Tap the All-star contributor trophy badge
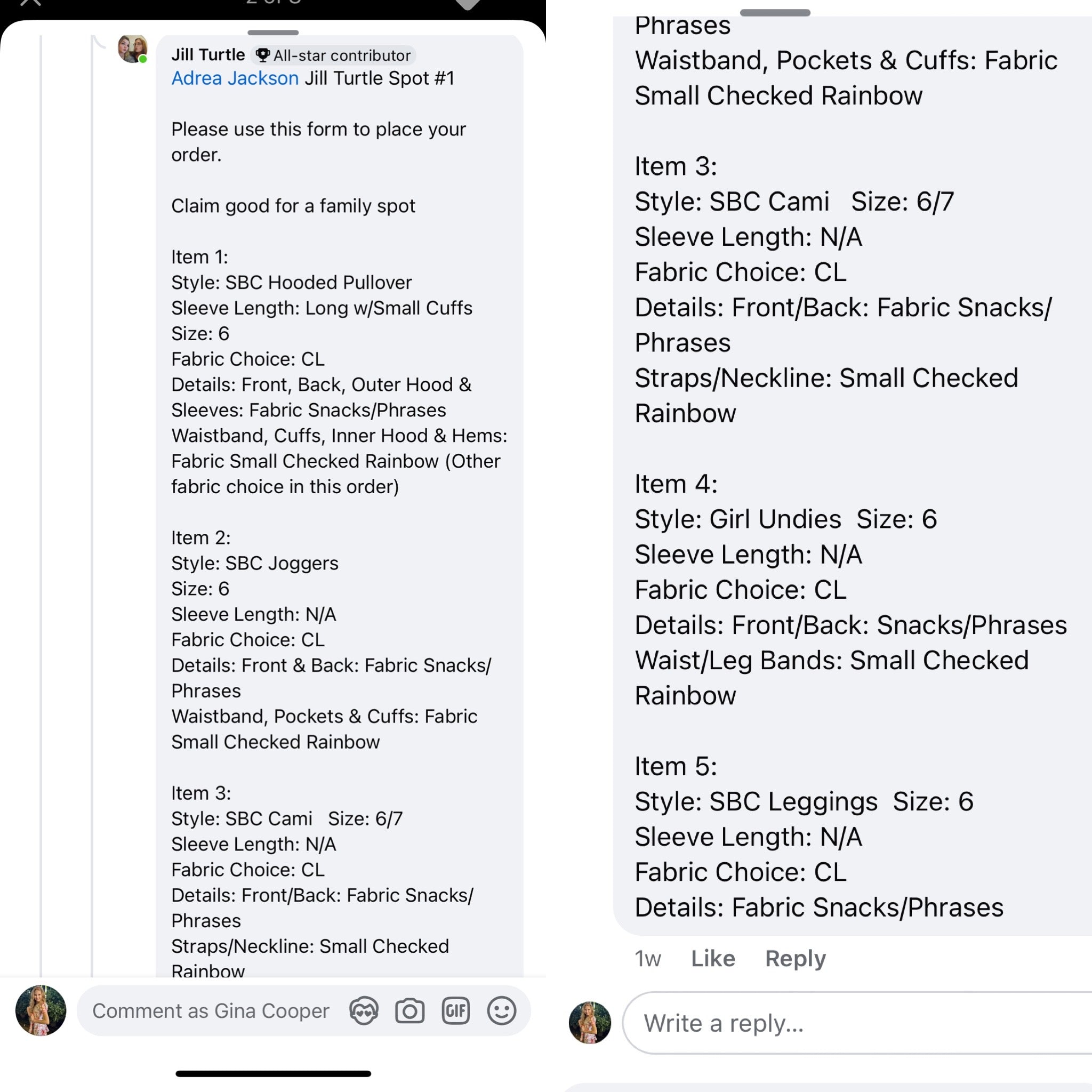The height and width of the screenshot is (1092, 1092). click(333, 55)
